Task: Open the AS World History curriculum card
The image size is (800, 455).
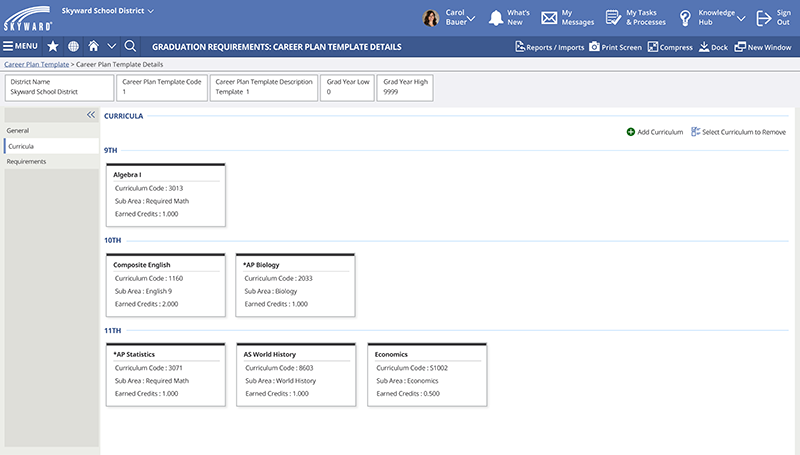Action: point(296,374)
